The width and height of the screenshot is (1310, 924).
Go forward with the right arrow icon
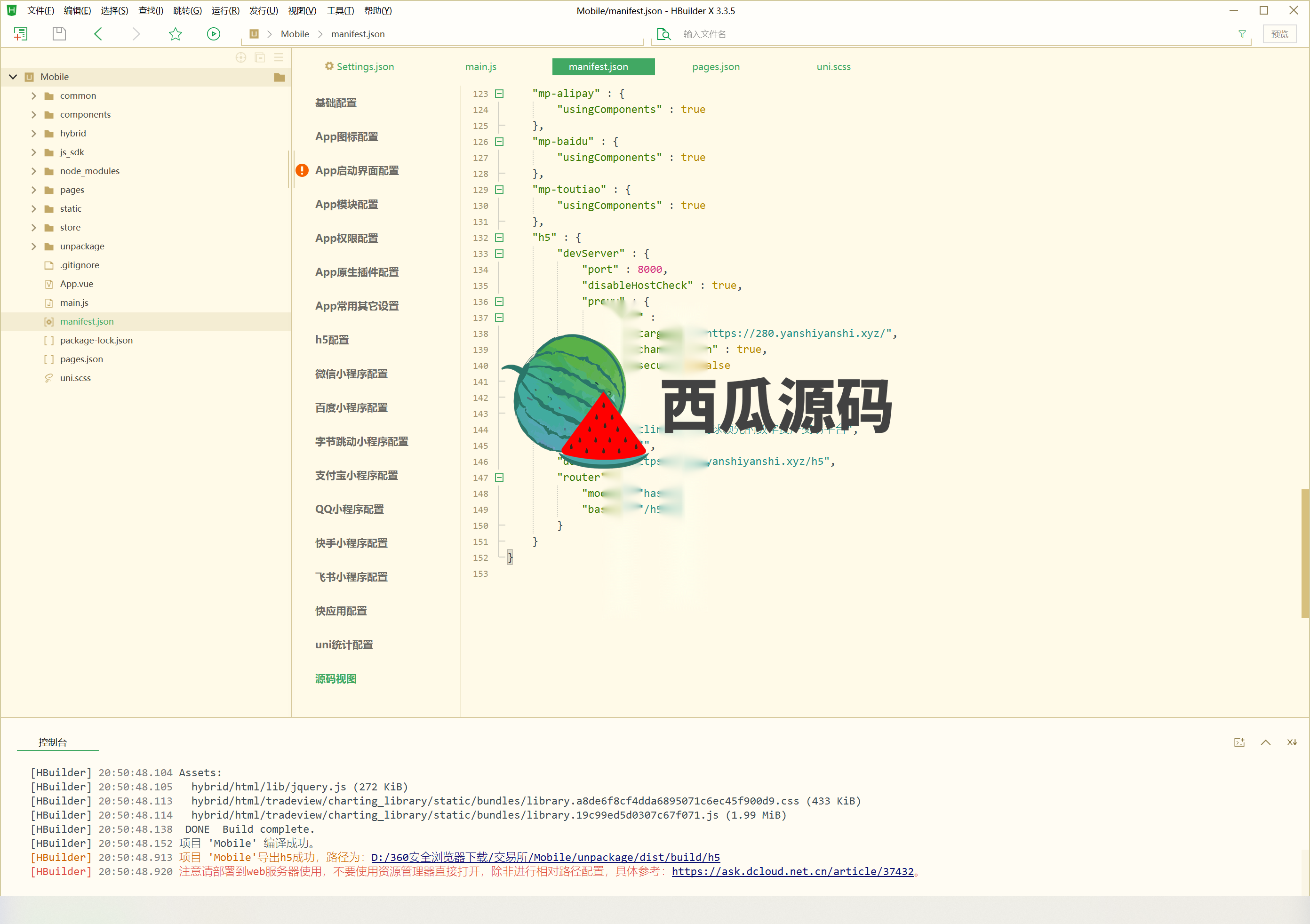(136, 34)
